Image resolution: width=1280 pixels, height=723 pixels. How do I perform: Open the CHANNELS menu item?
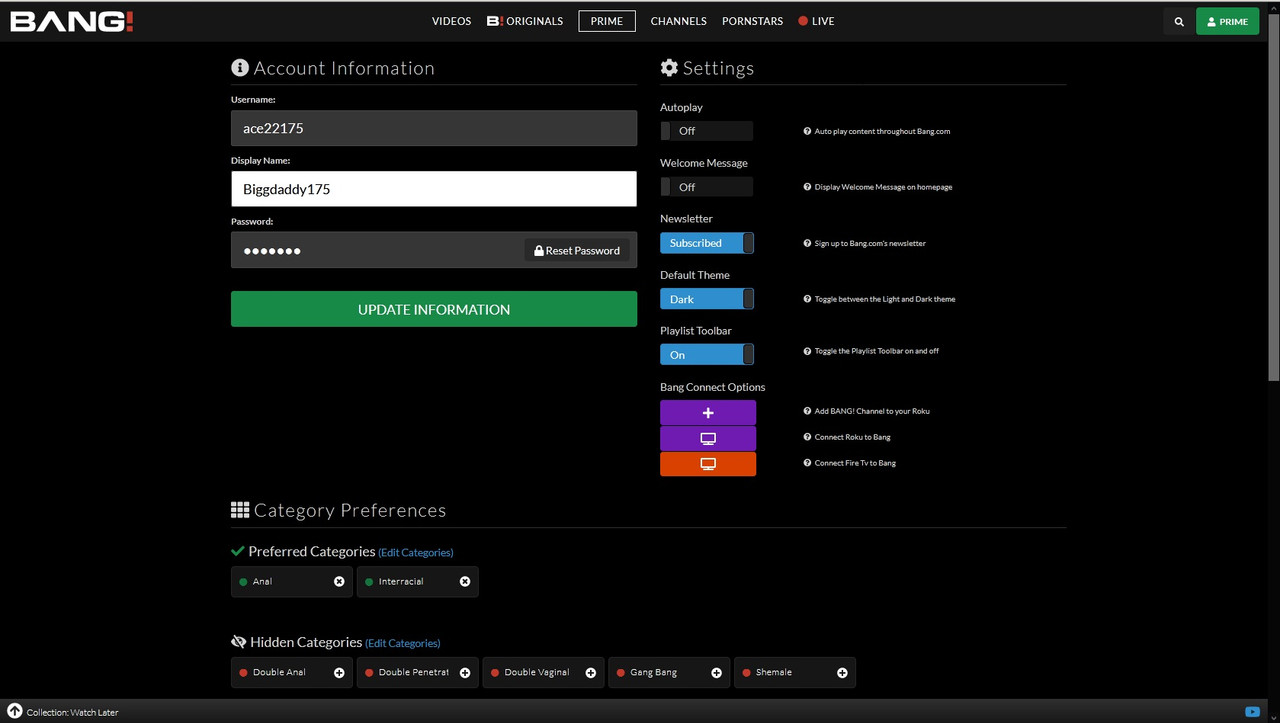[x=678, y=21]
